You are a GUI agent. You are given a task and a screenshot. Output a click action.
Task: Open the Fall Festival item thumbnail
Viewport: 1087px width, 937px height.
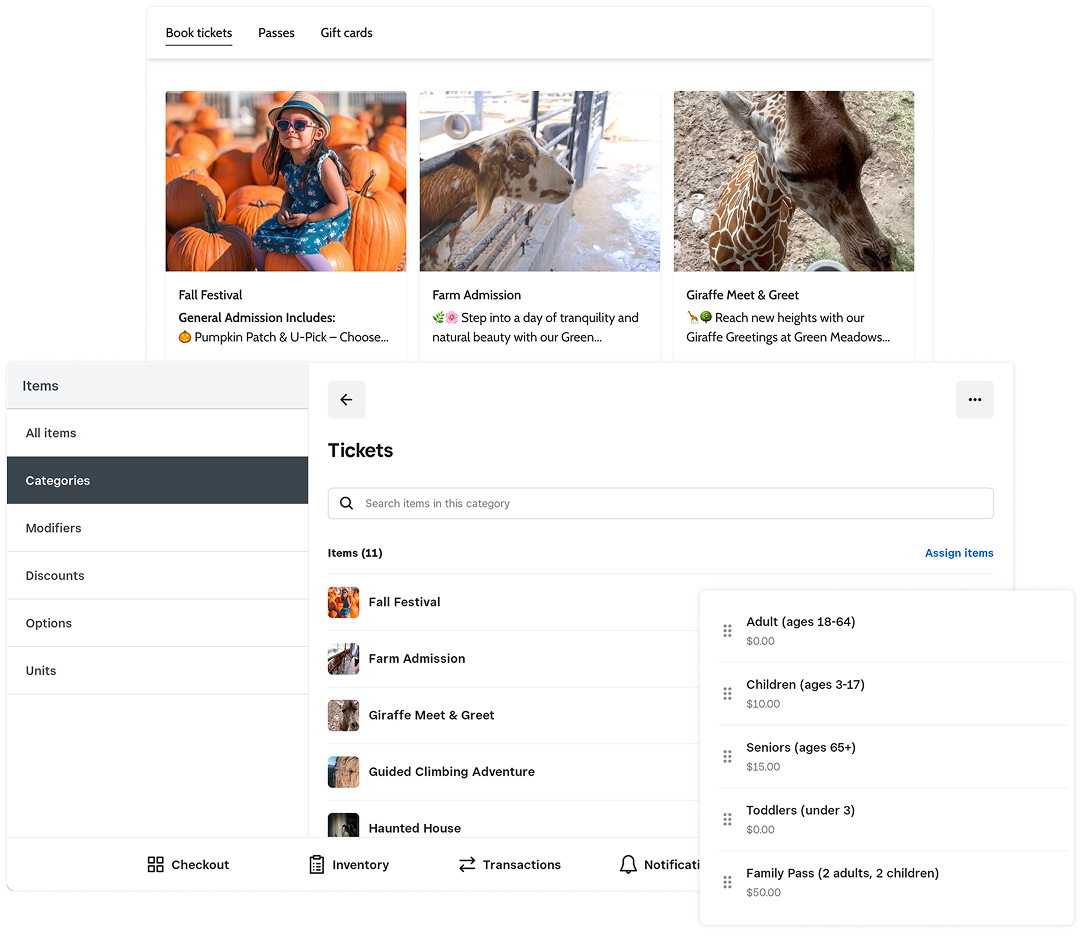tap(343, 602)
